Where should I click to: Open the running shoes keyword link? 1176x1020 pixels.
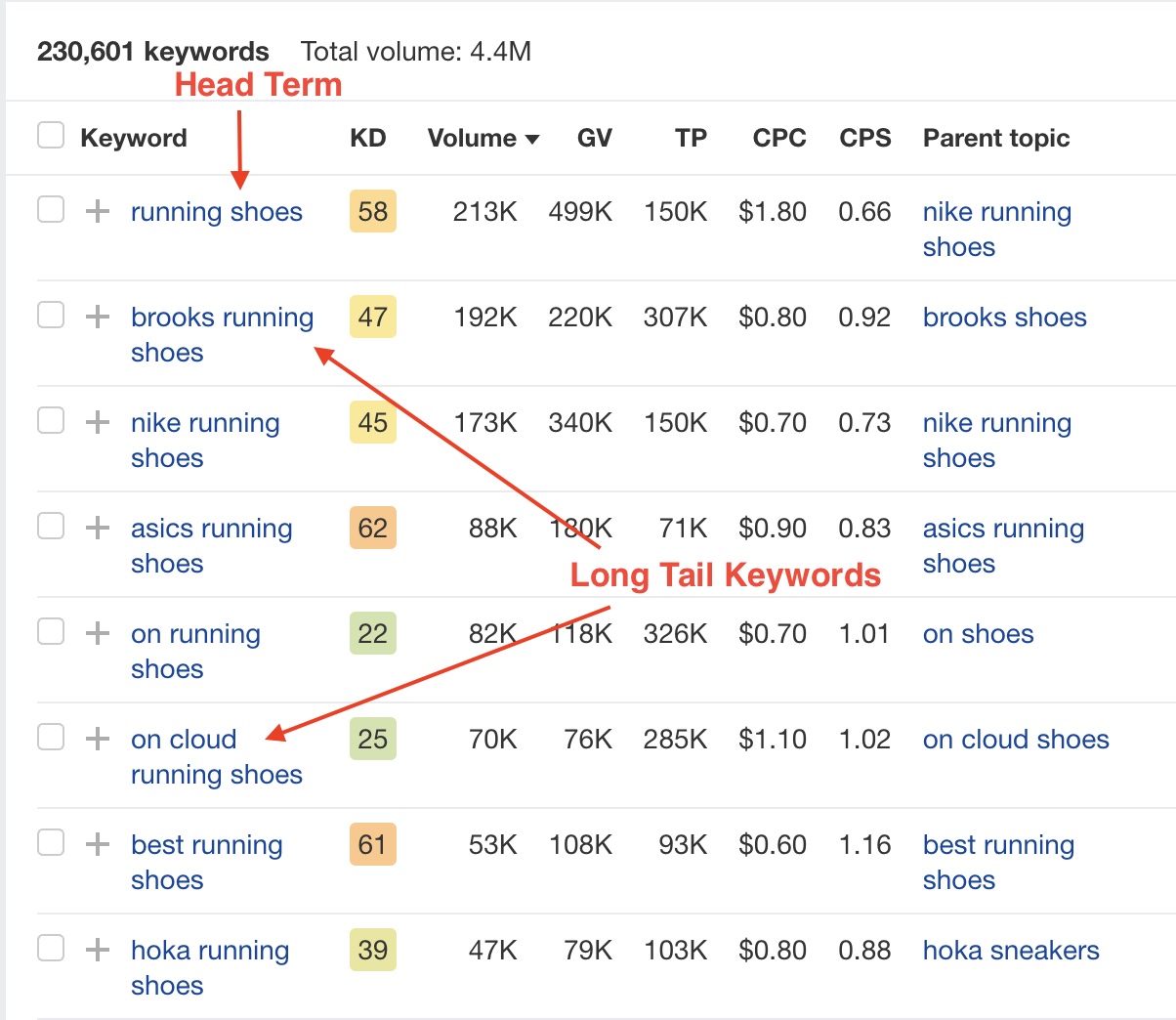coord(217,212)
